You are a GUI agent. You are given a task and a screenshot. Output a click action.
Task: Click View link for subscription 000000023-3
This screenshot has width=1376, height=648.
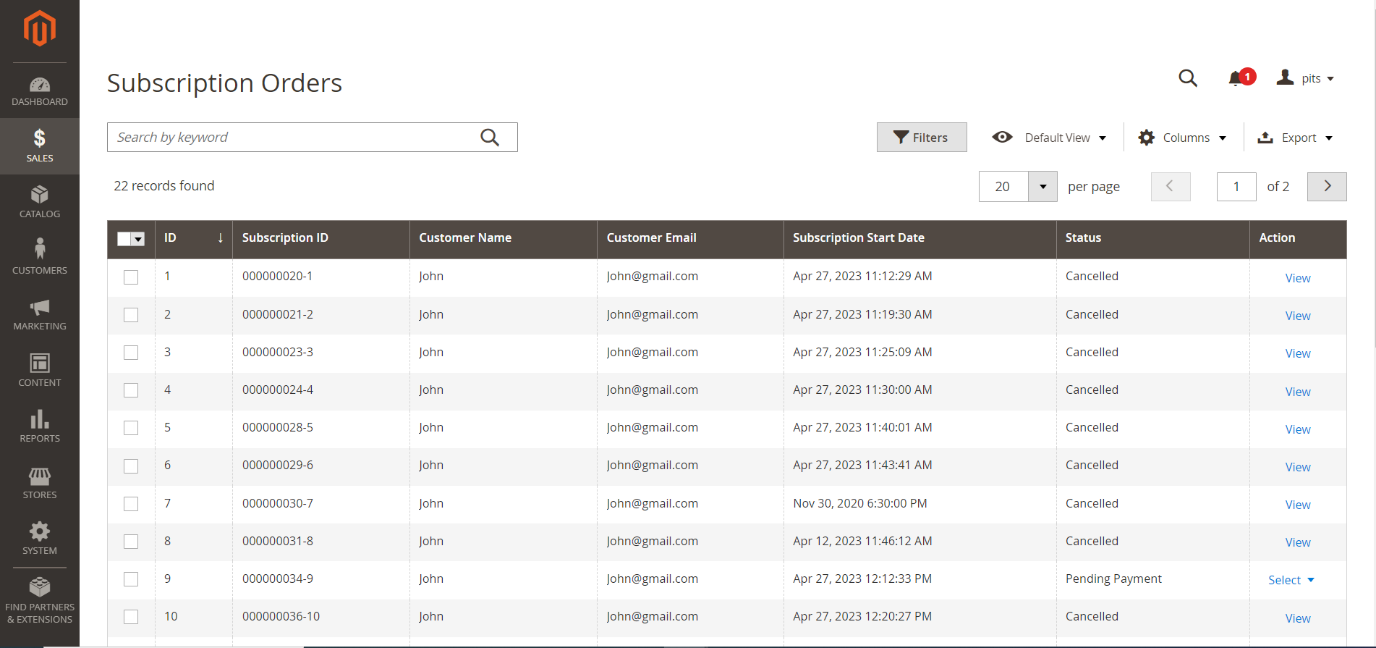click(1297, 354)
